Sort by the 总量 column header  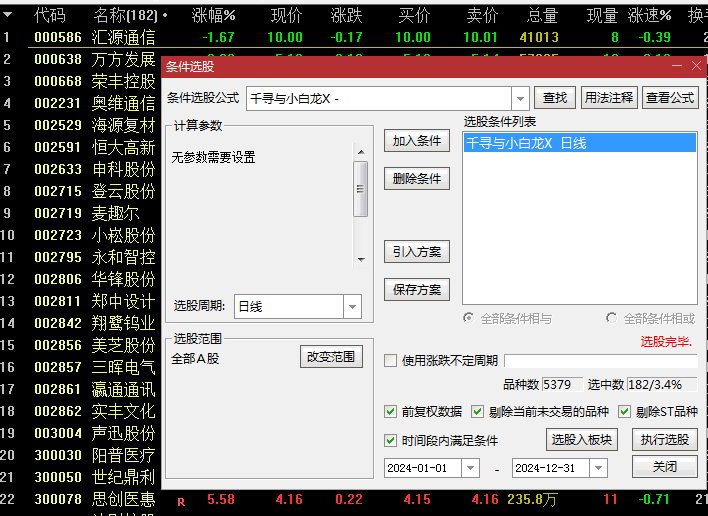[542, 16]
